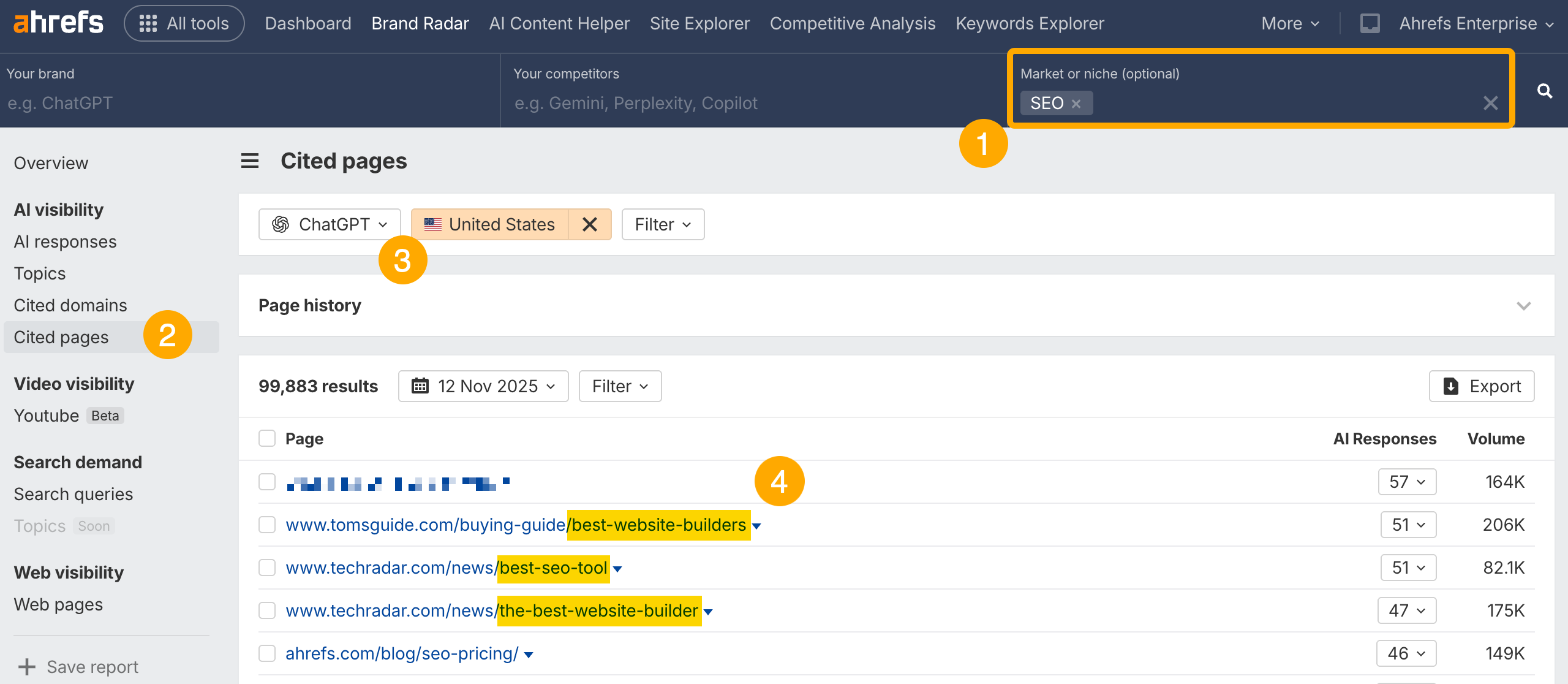Image resolution: width=1568 pixels, height=684 pixels.
Task: Open the ChatGPT model dropdown
Action: click(330, 224)
